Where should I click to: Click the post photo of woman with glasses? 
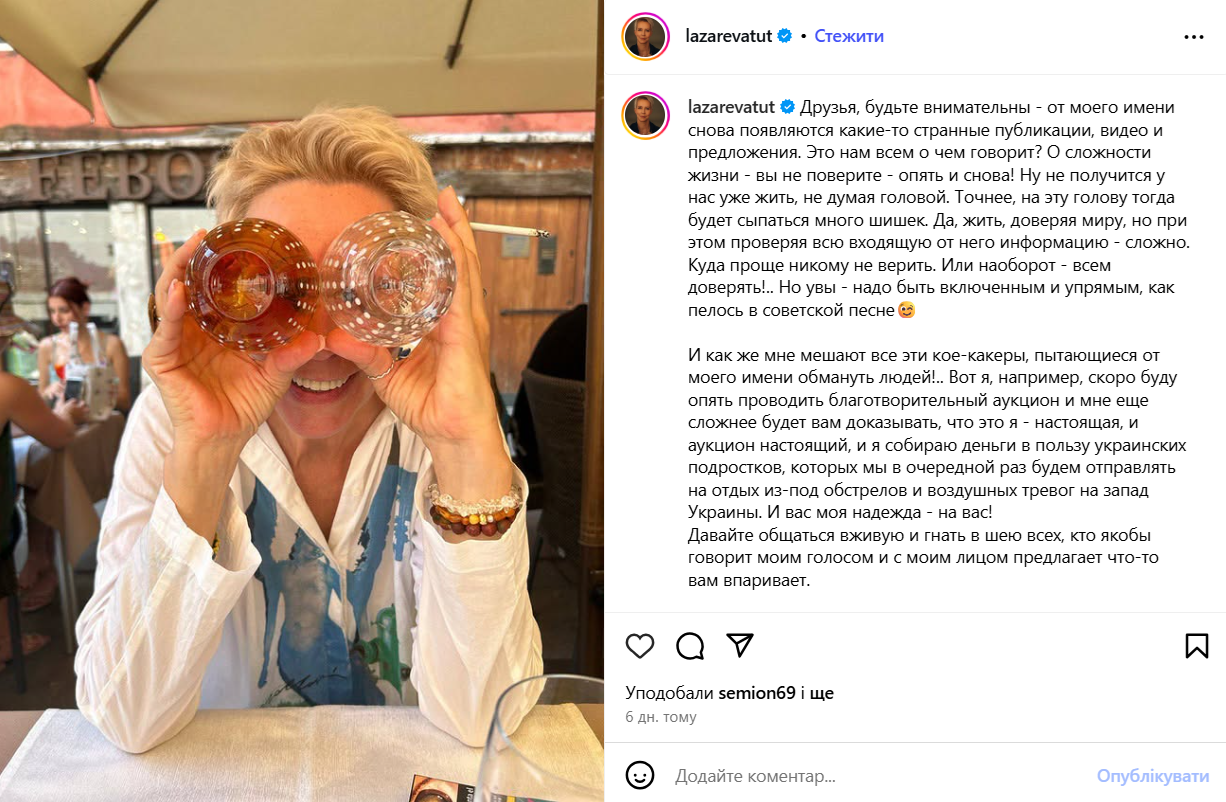[x=302, y=401]
